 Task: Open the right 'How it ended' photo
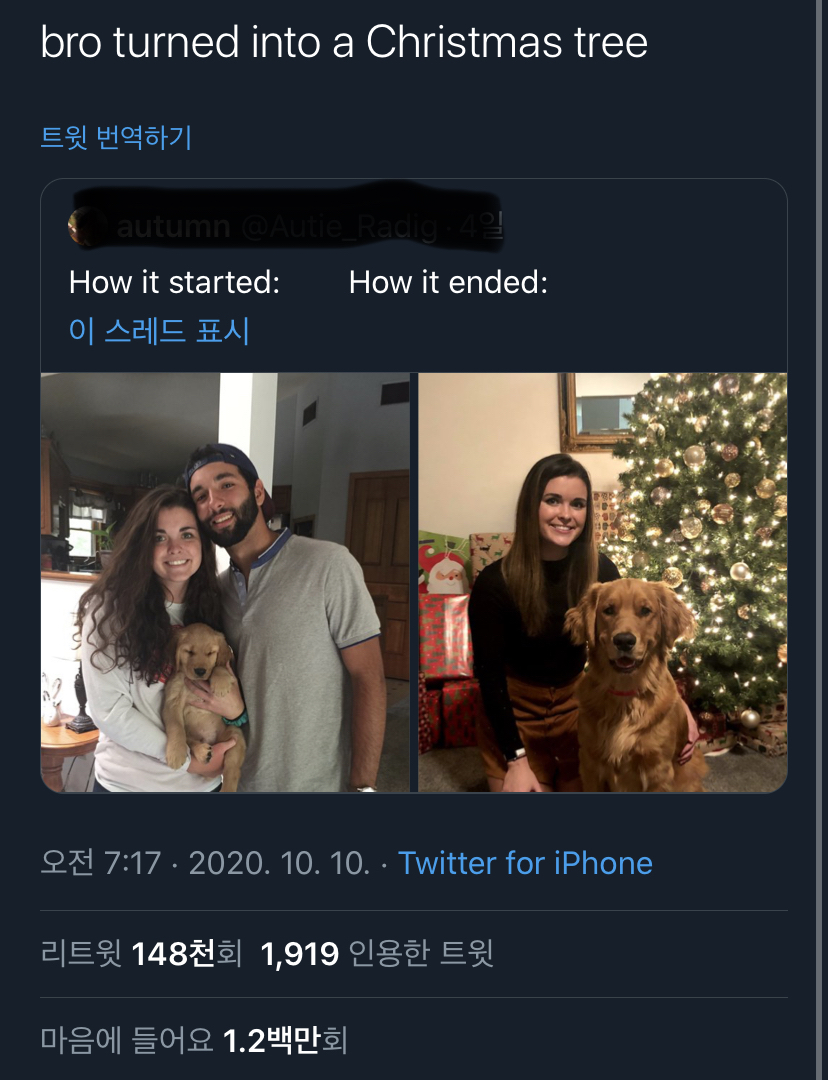(x=602, y=582)
